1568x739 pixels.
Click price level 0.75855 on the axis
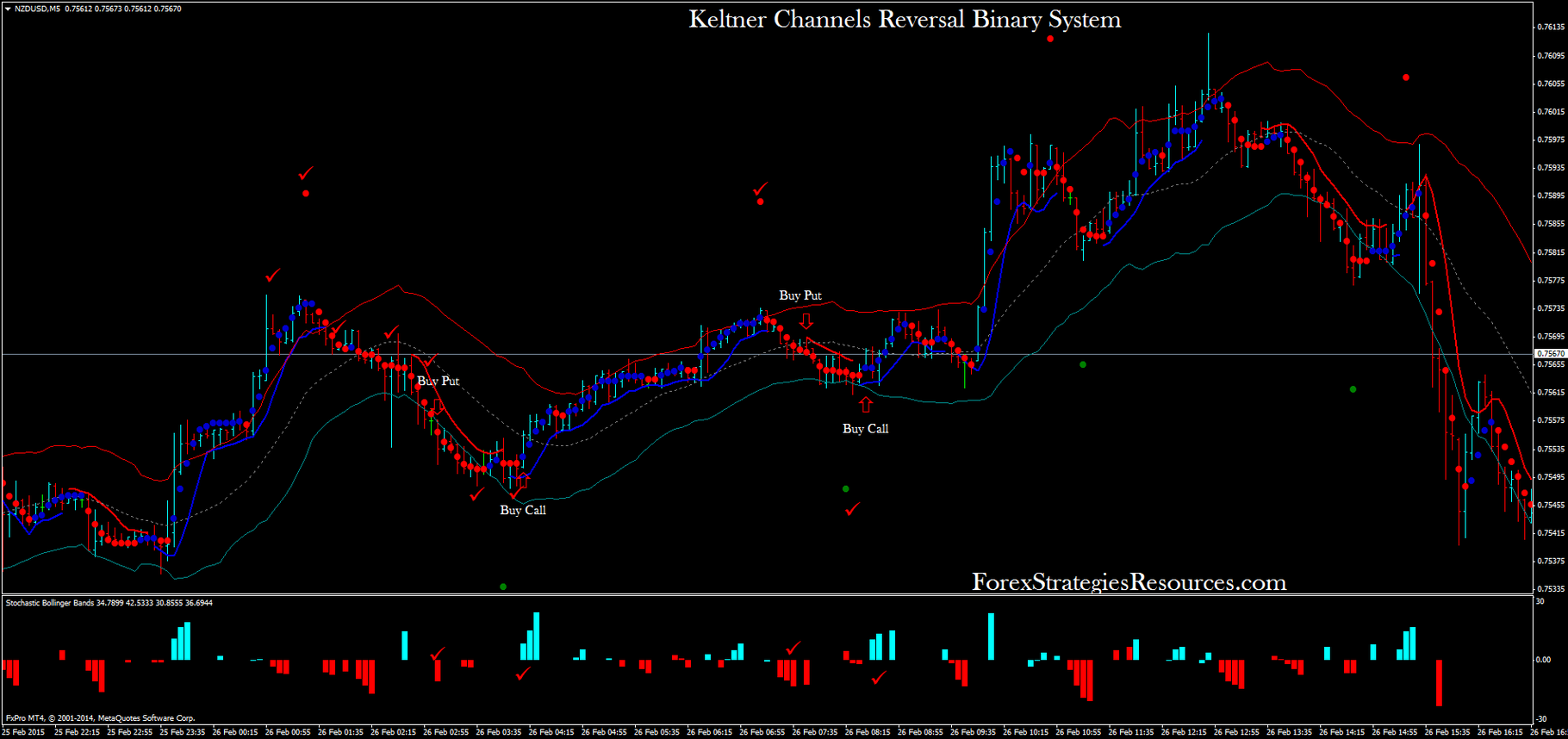tap(1551, 224)
